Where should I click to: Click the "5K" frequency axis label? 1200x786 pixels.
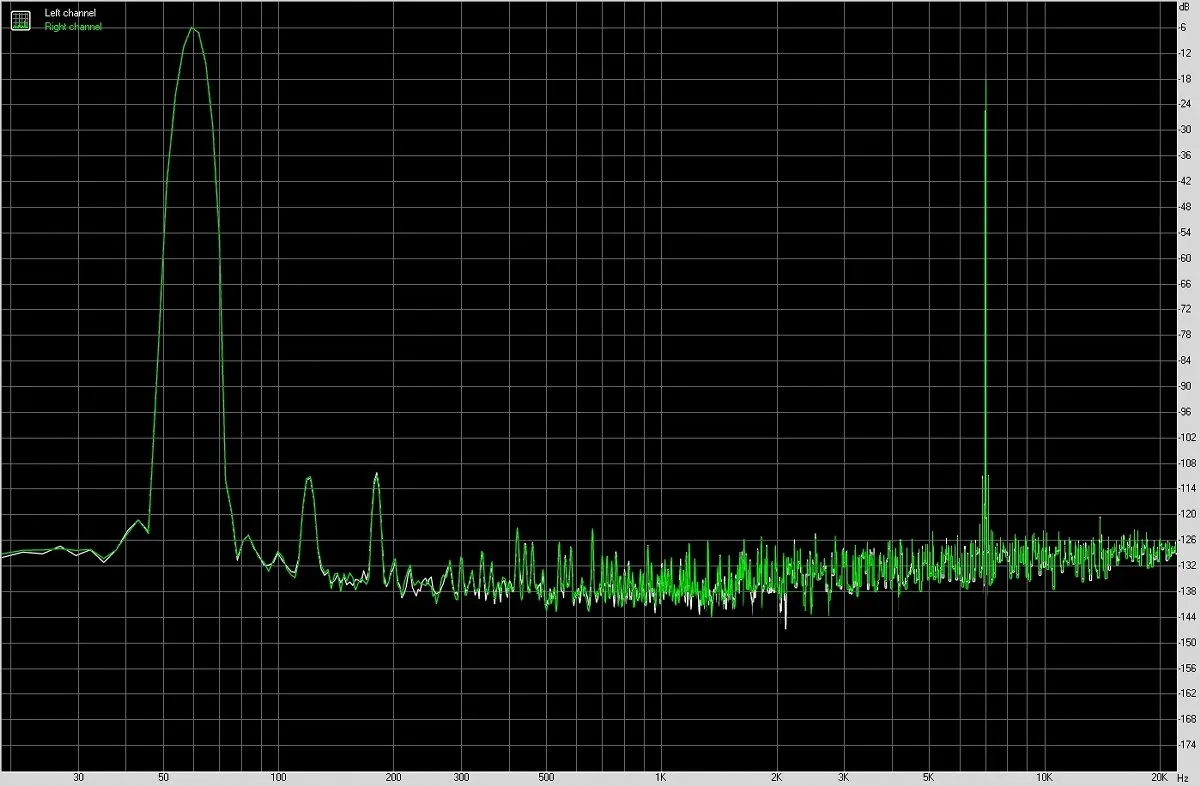tap(929, 777)
